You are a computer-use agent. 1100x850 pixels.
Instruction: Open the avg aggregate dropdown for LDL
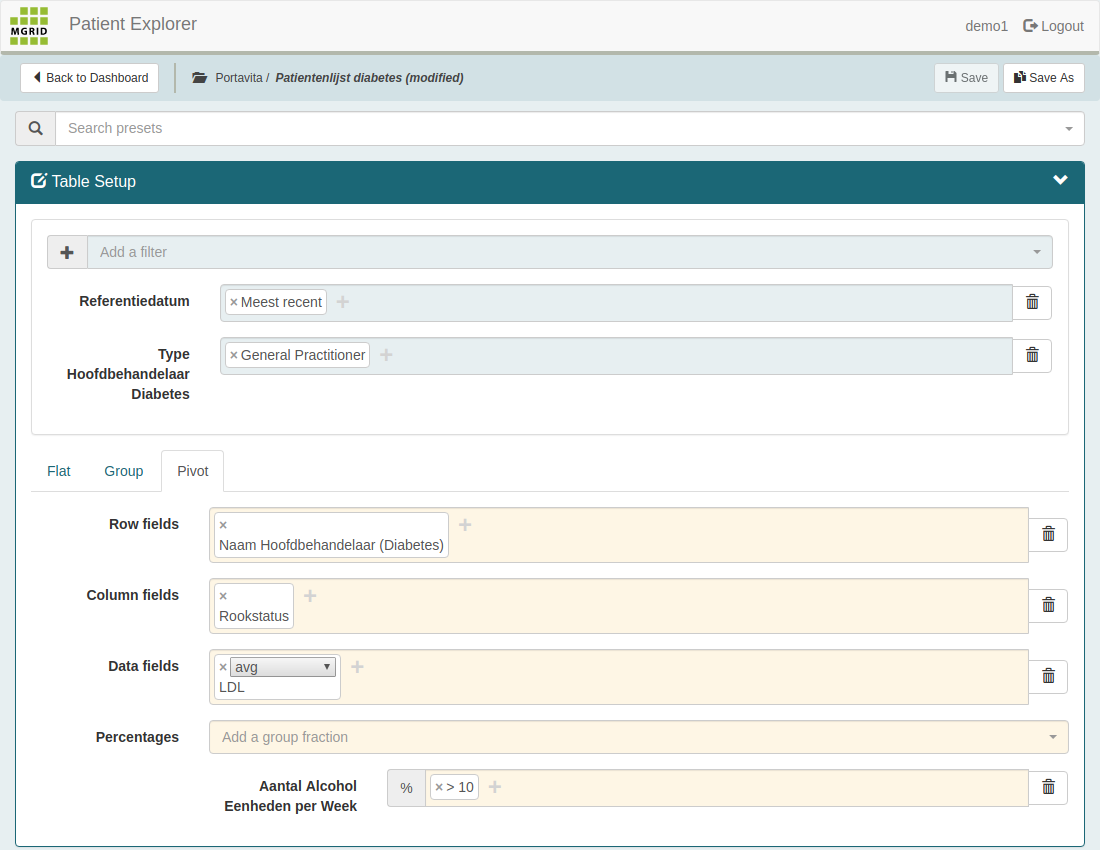[x=283, y=667]
